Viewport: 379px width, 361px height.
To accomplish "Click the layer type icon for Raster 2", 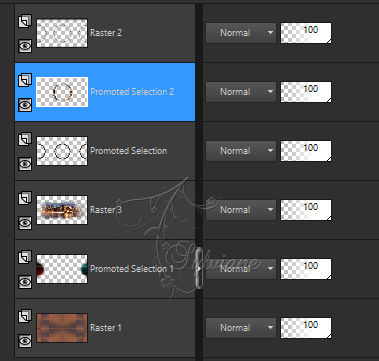I will [25, 21].
